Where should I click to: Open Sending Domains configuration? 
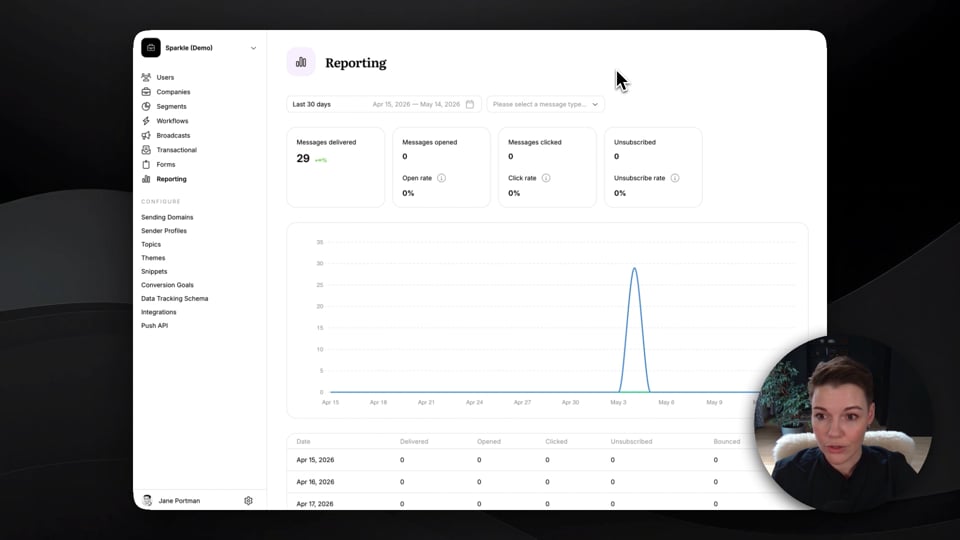pos(167,217)
